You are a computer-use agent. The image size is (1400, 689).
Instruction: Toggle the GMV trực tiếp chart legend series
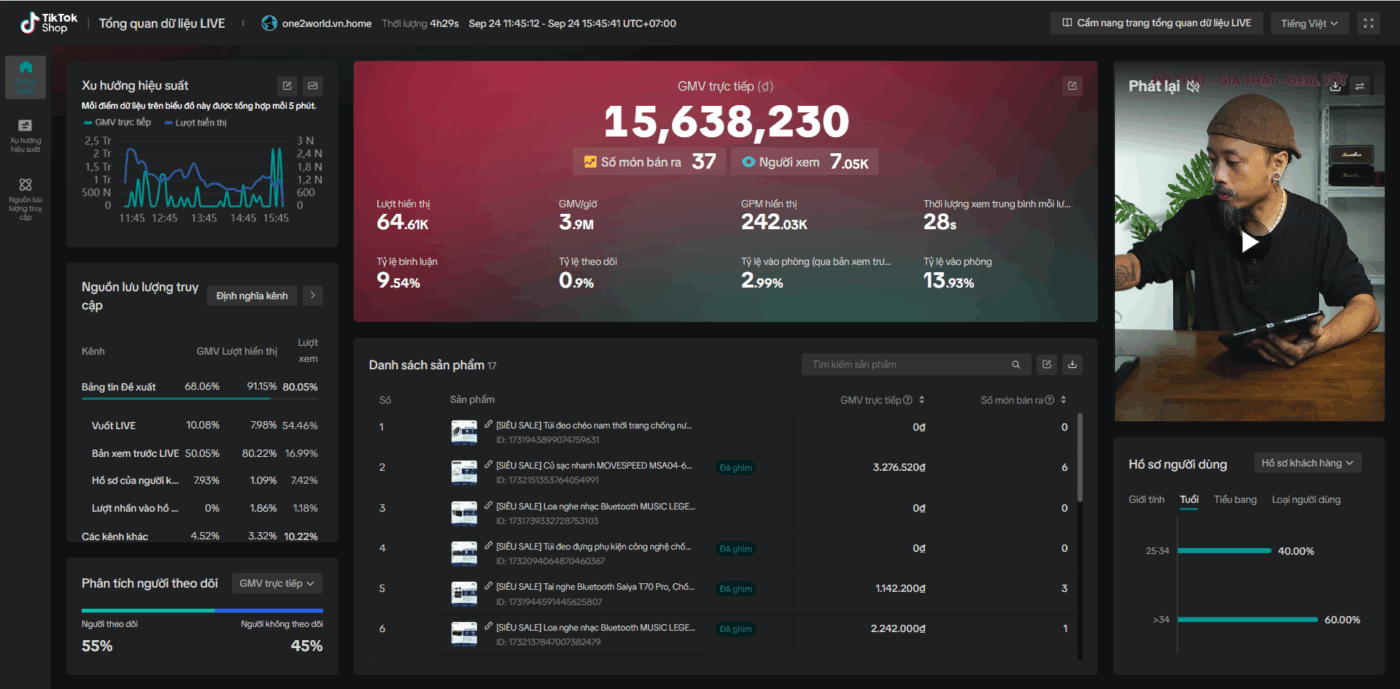117,122
